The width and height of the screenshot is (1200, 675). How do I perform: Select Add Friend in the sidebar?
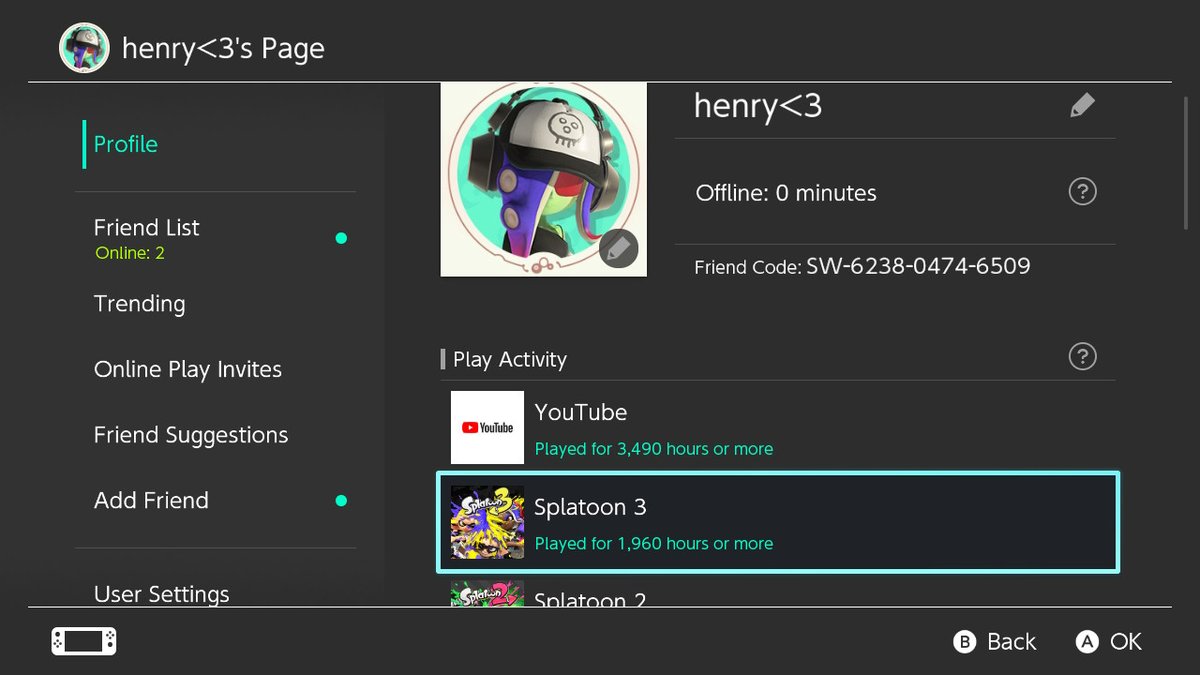(151, 500)
